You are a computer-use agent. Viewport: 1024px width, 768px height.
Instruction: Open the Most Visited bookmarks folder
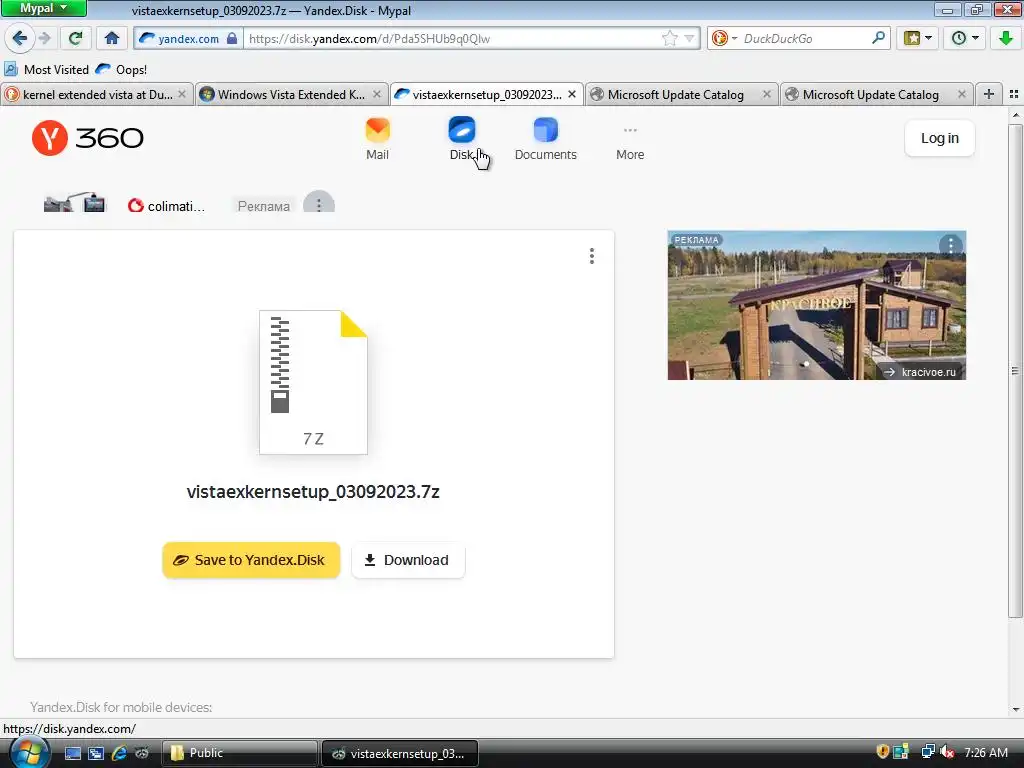click(46, 69)
